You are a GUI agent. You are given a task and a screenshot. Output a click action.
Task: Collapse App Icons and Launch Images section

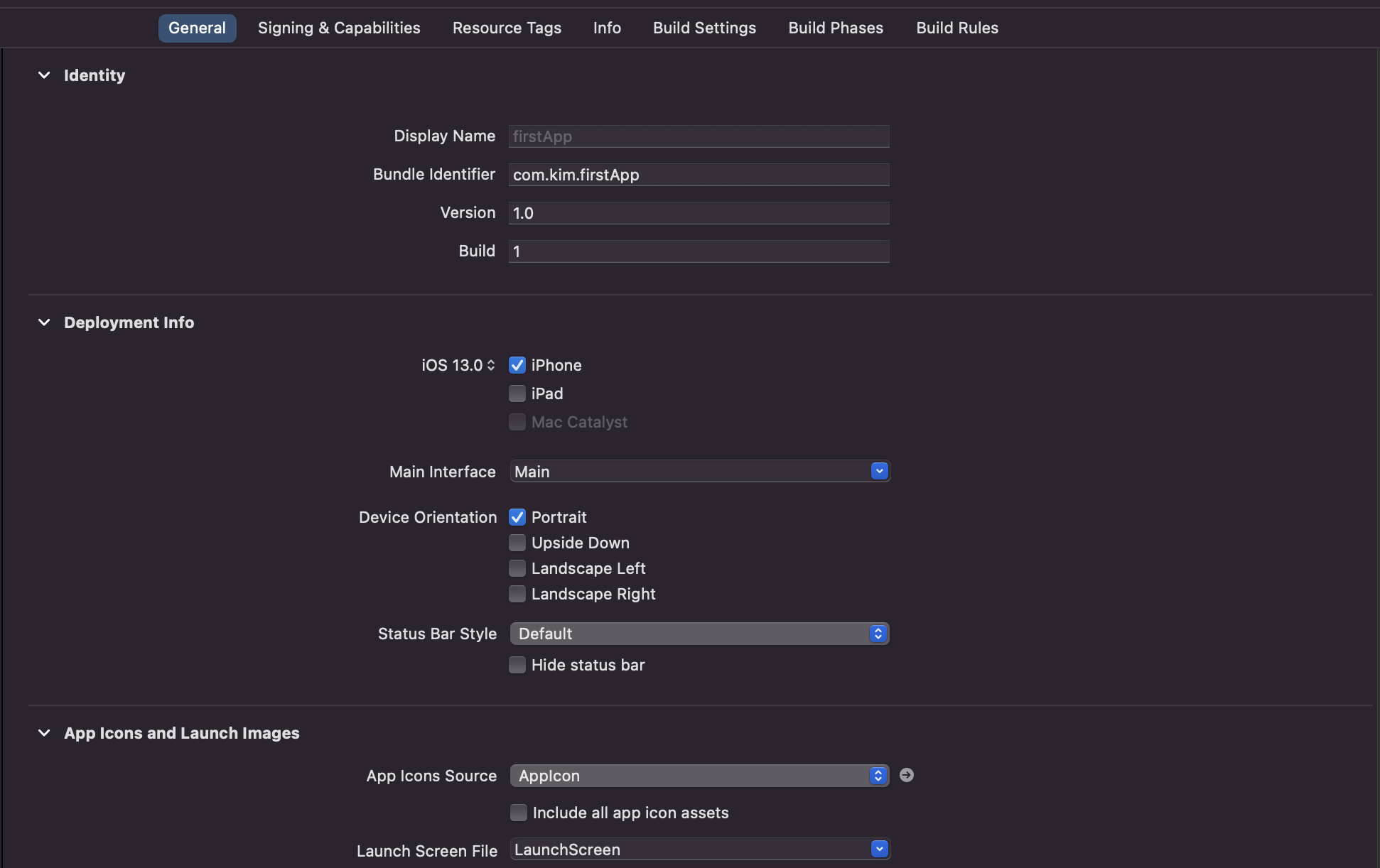44,733
